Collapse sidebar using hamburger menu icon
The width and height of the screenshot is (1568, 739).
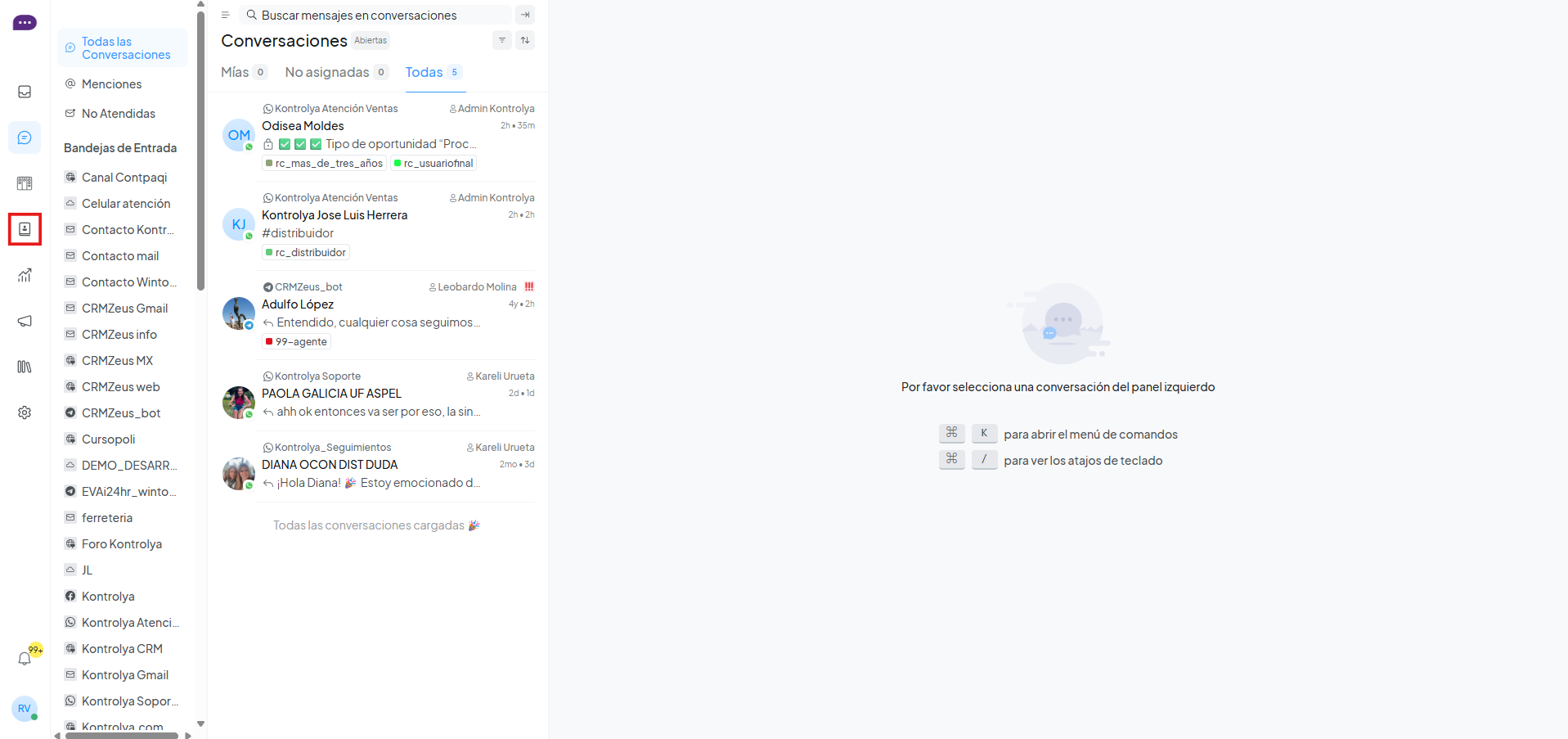coord(225,15)
